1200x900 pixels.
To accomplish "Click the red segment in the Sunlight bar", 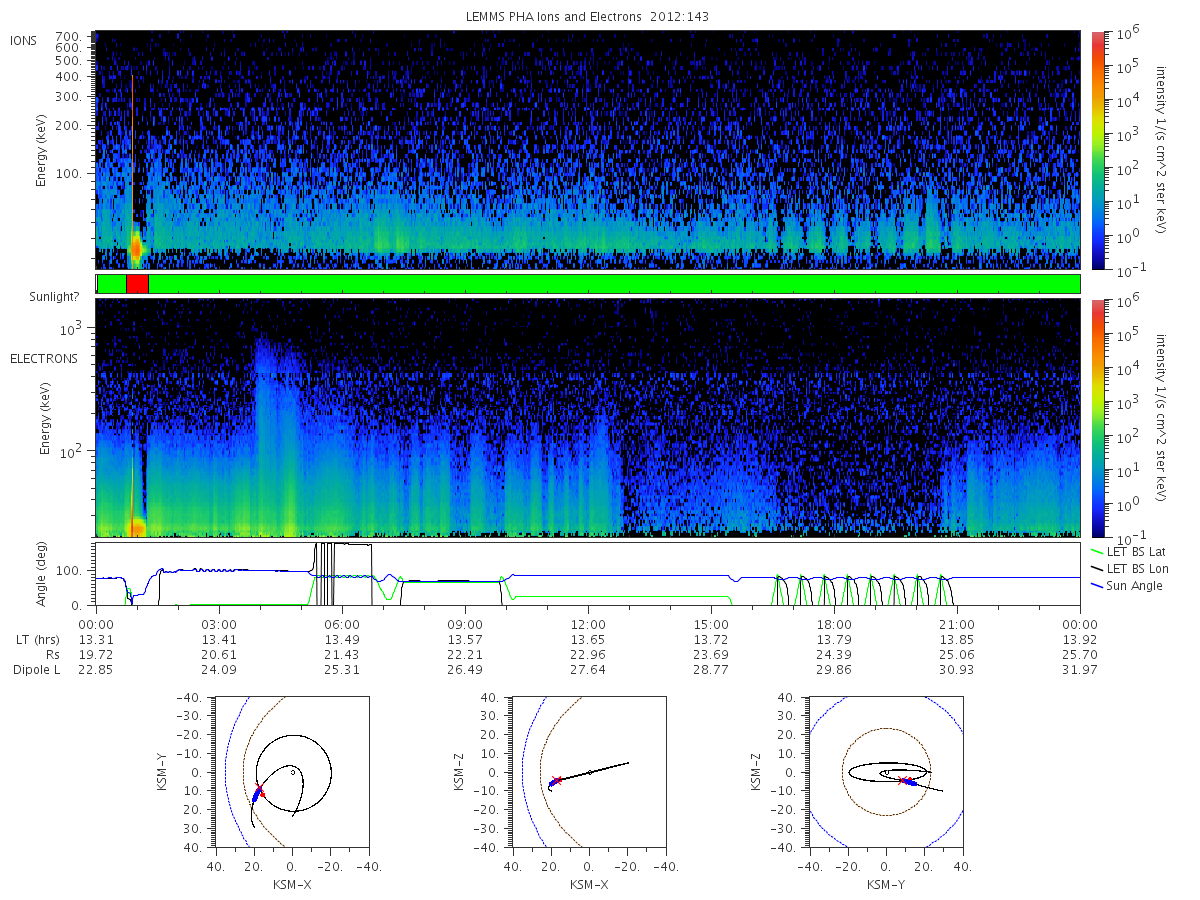I will pos(137,284).
